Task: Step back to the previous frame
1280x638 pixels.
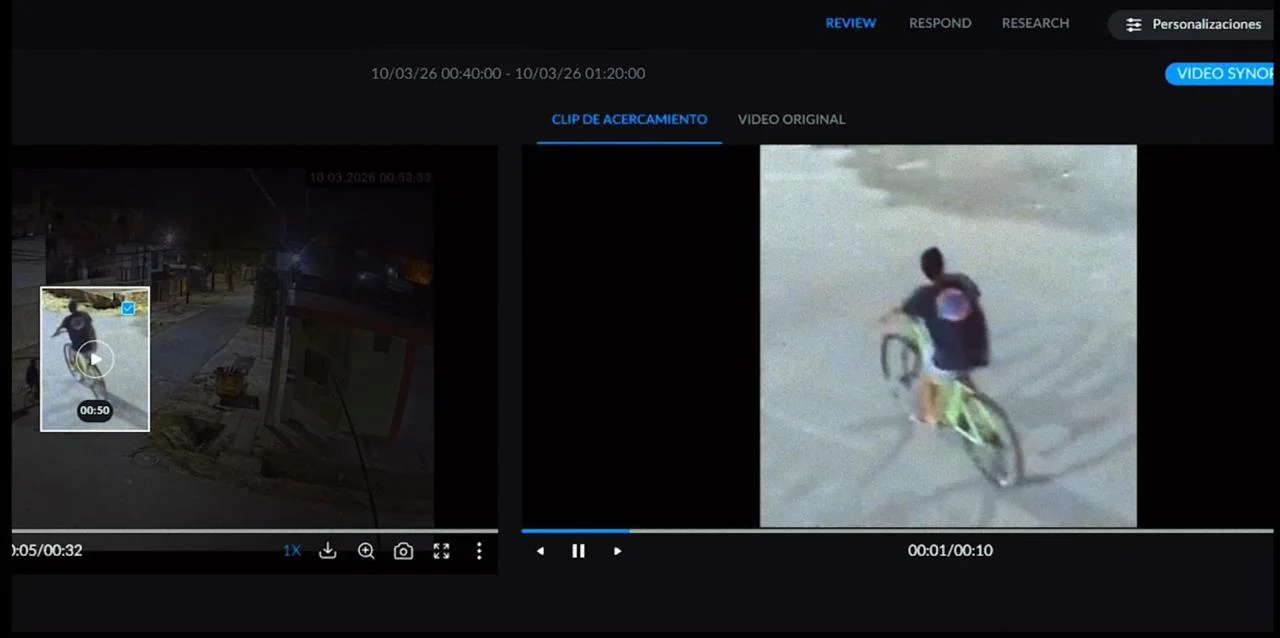Action: 540,551
